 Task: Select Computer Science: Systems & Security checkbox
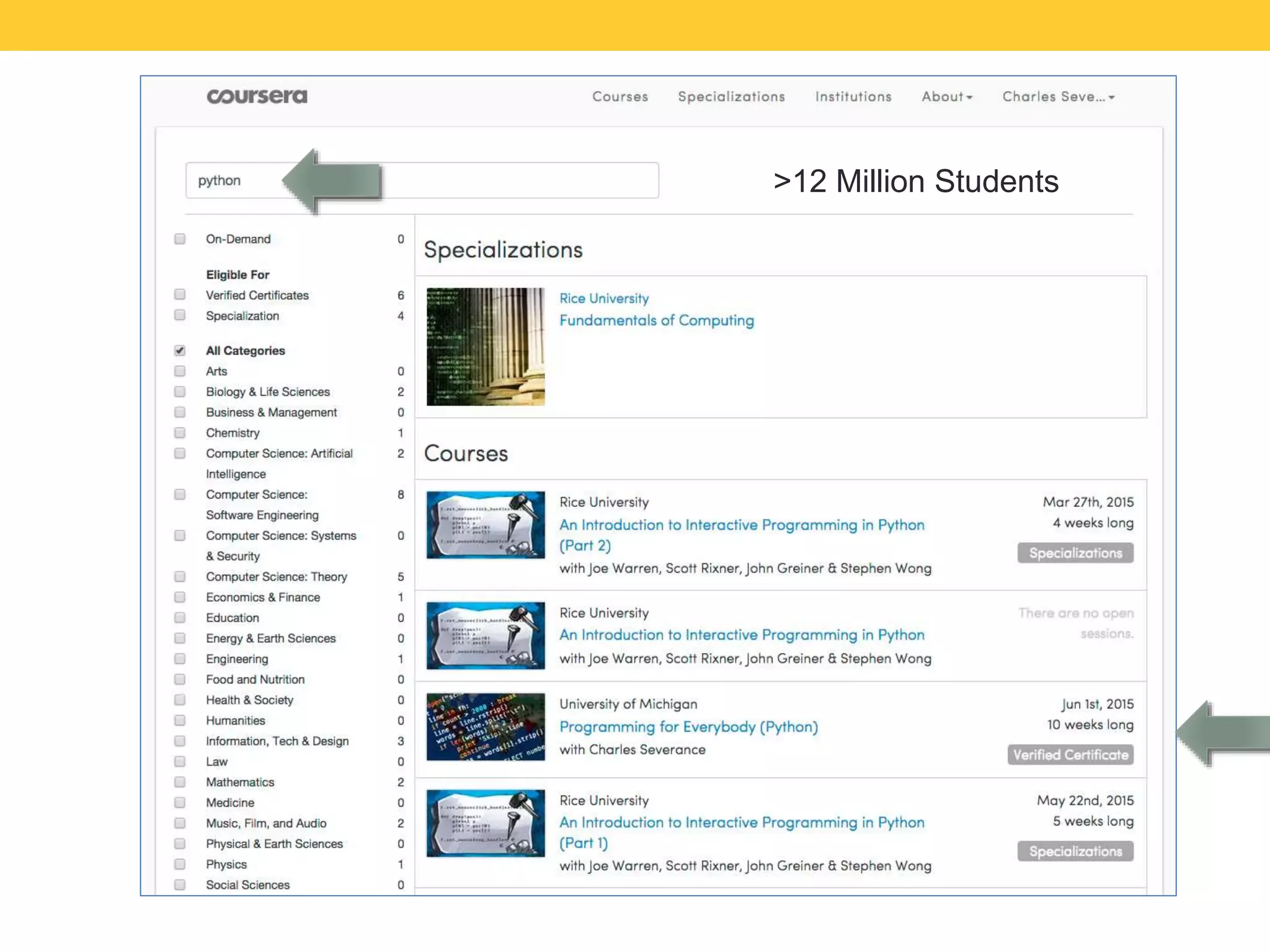pos(180,535)
